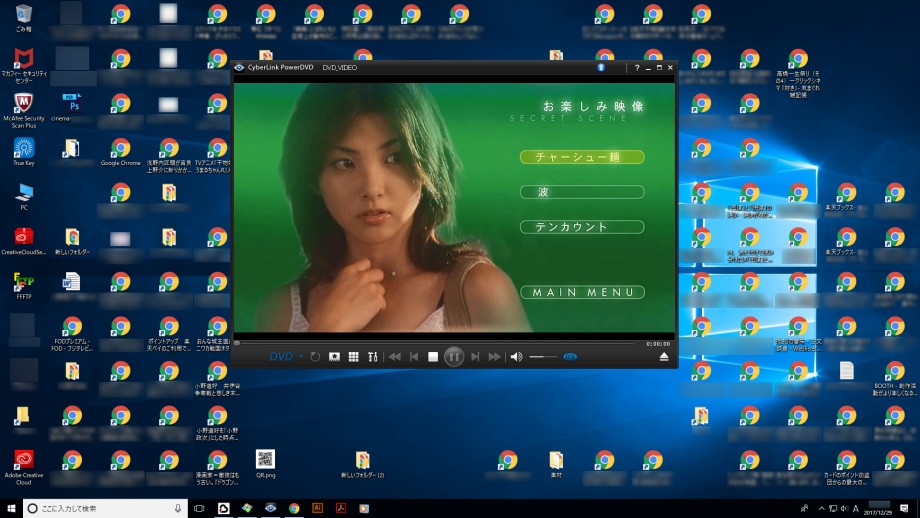The image size is (920, 518).
Task: Click the rewind button
Action: (395, 357)
